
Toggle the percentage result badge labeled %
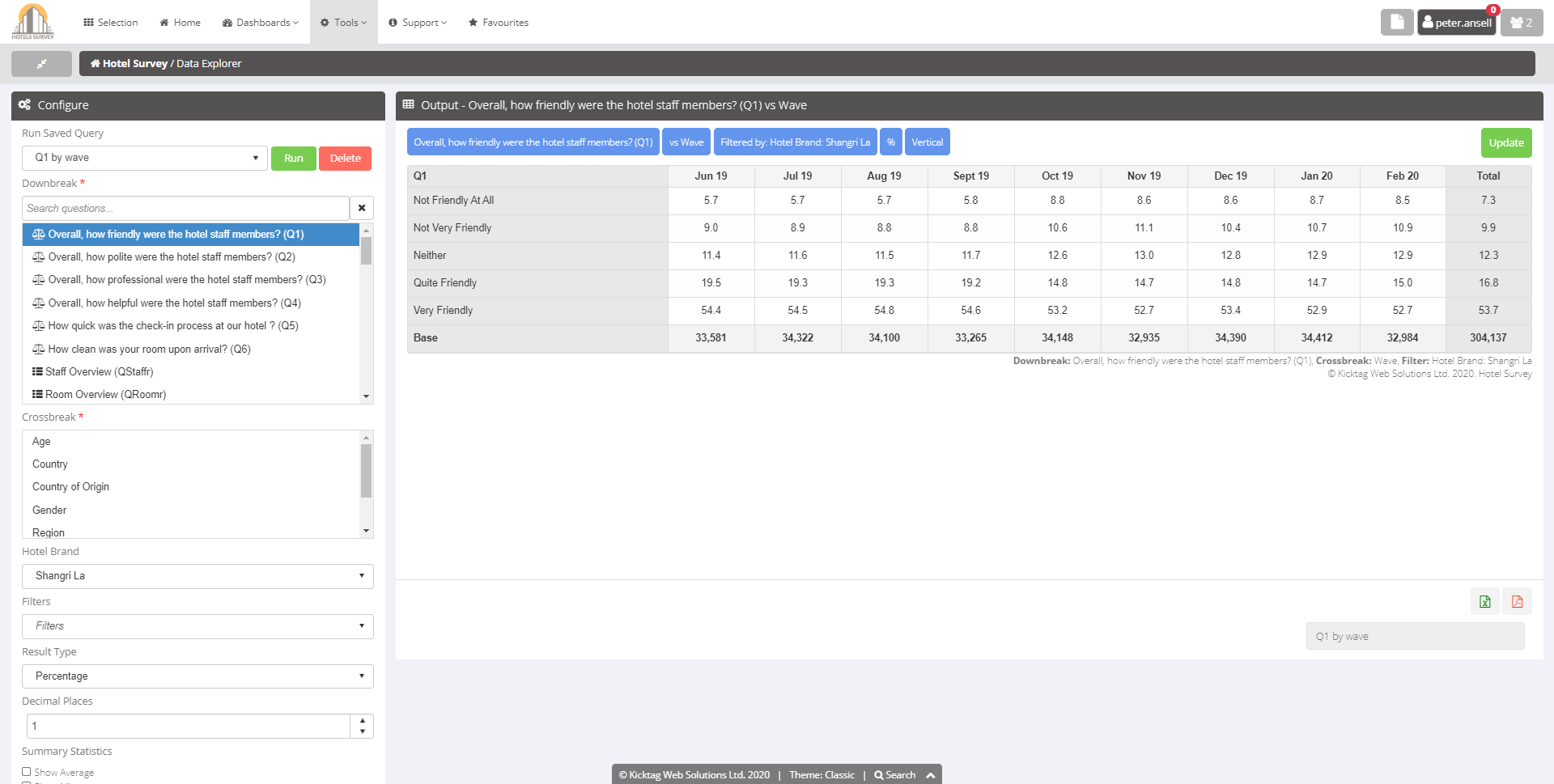coord(890,142)
